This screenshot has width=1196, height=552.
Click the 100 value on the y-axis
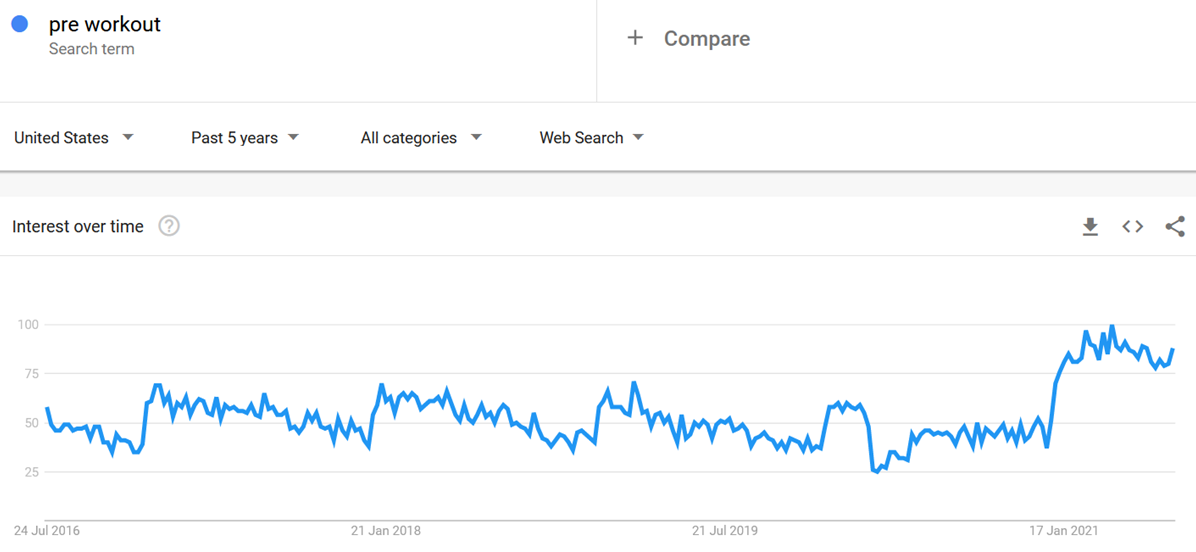point(27,325)
